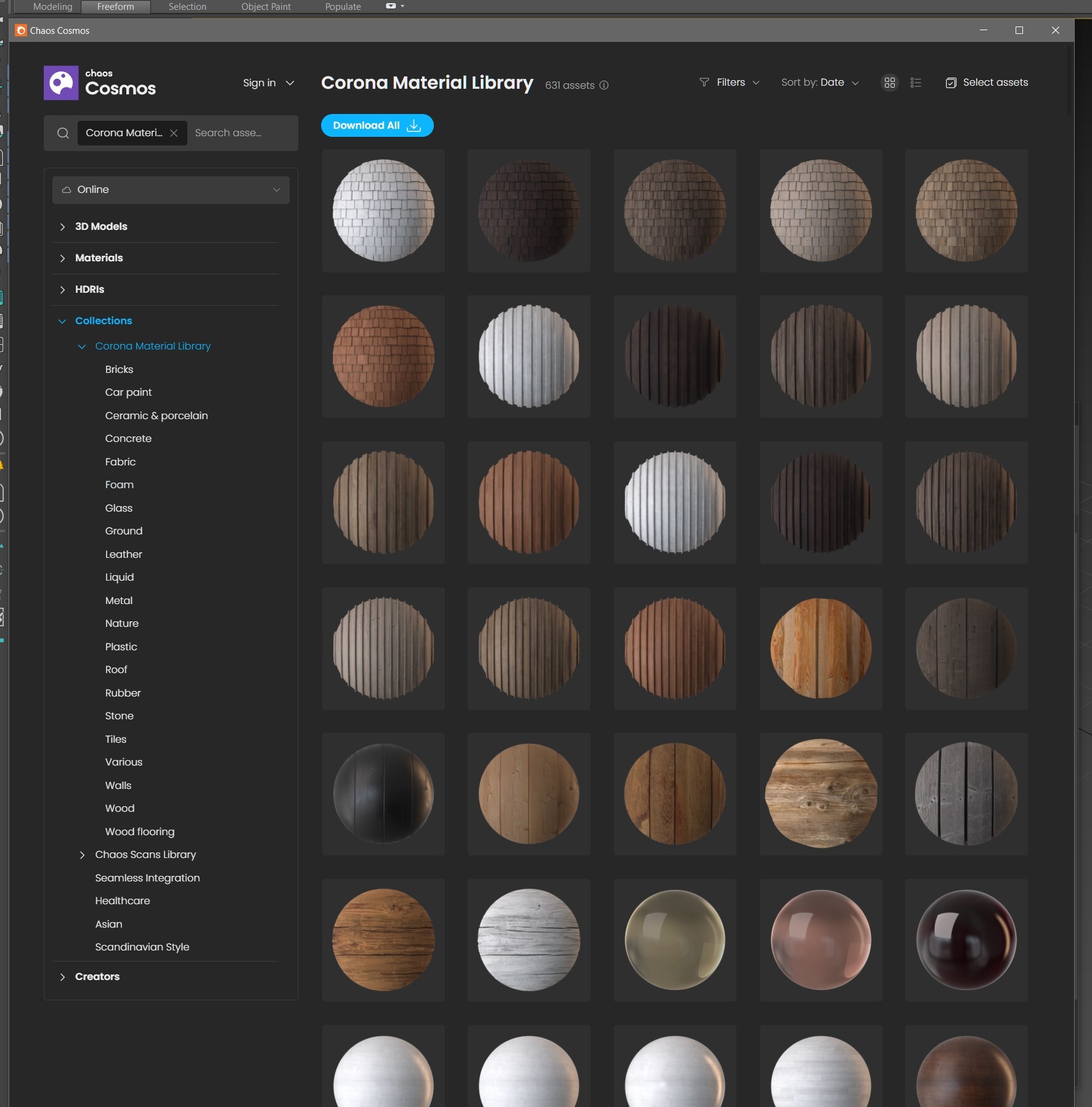Image resolution: width=1092 pixels, height=1107 pixels.
Task: Open the Scandinavian Style collection
Action: point(142,947)
